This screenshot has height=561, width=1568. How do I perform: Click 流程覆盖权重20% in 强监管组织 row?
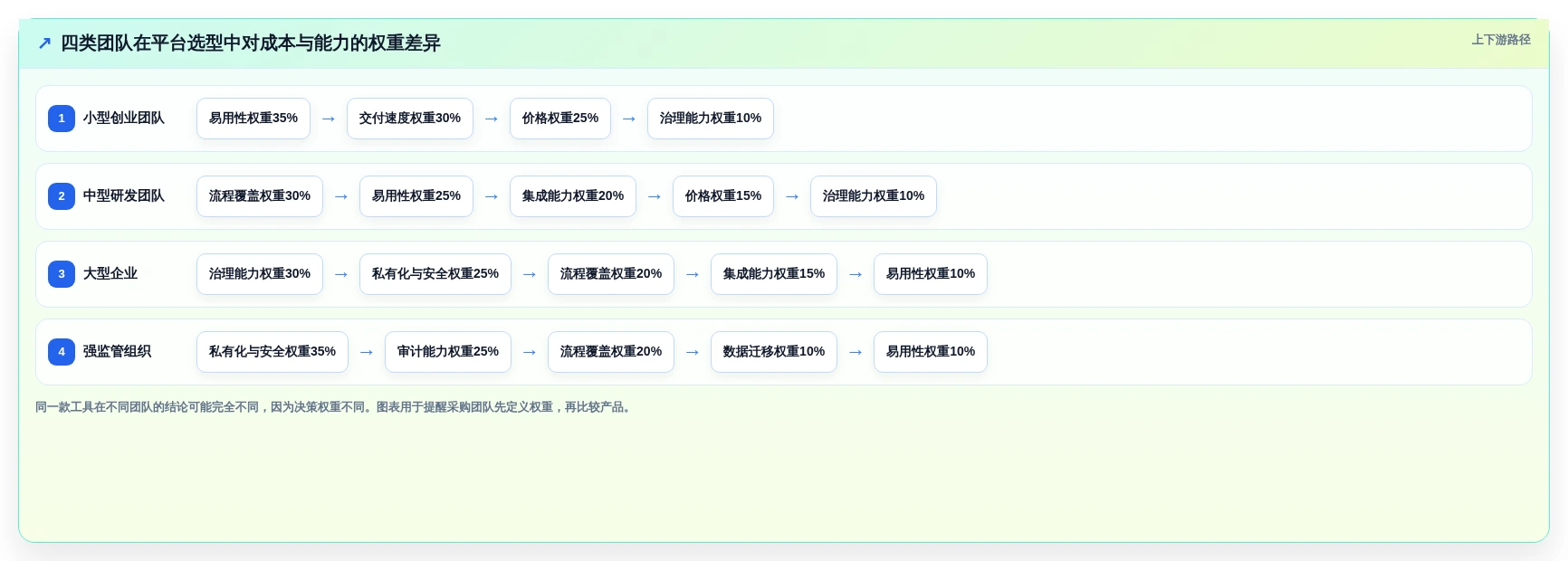(x=611, y=352)
